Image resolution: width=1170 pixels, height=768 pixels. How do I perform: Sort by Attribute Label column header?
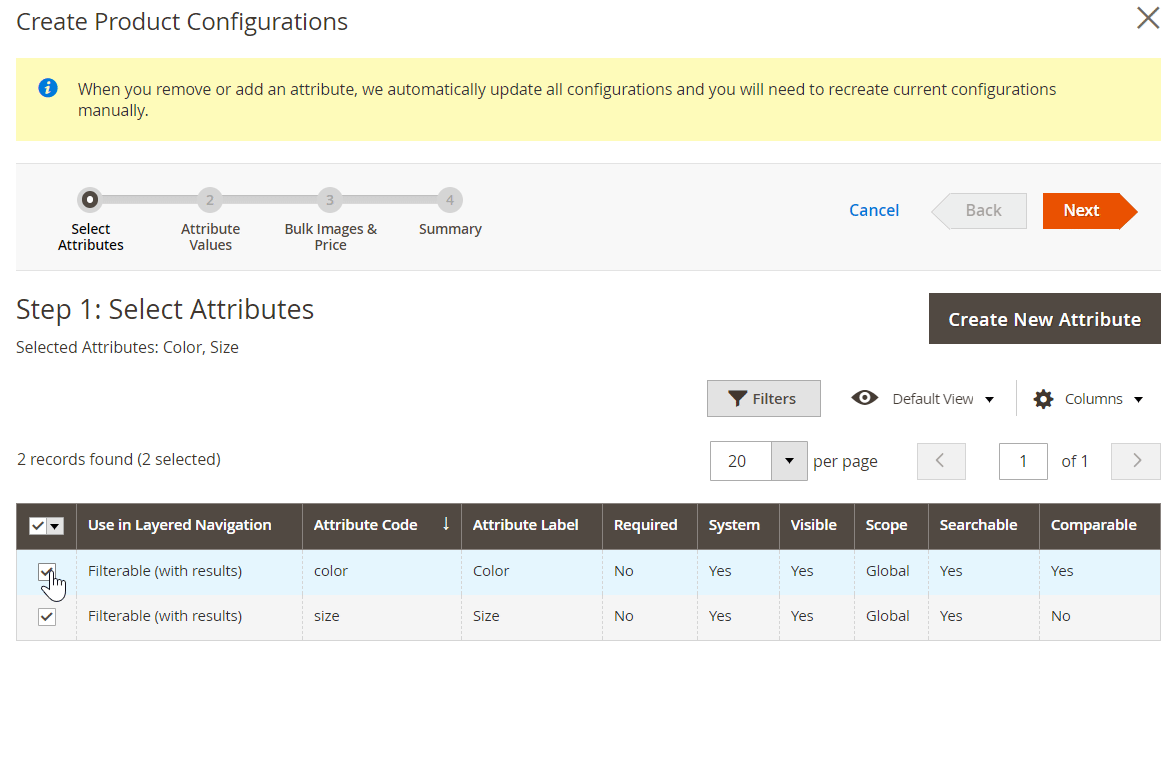click(532, 525)
